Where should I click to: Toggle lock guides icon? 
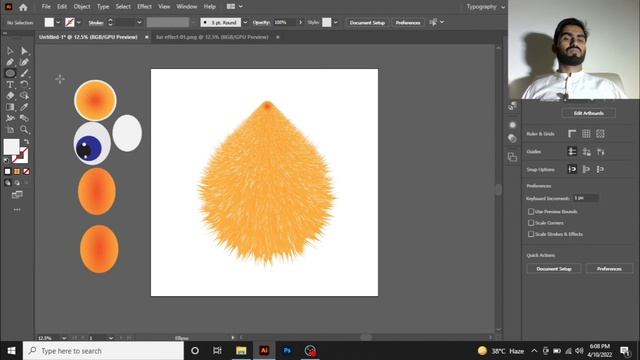(586, 151)
